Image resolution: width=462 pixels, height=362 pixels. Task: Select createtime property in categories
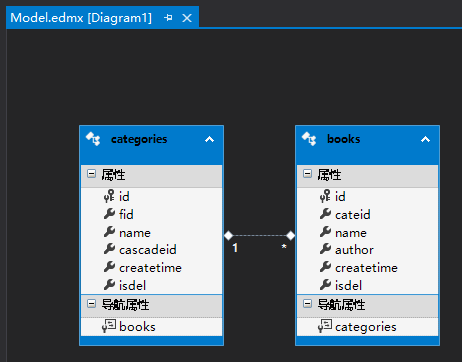tap(152, 268)
